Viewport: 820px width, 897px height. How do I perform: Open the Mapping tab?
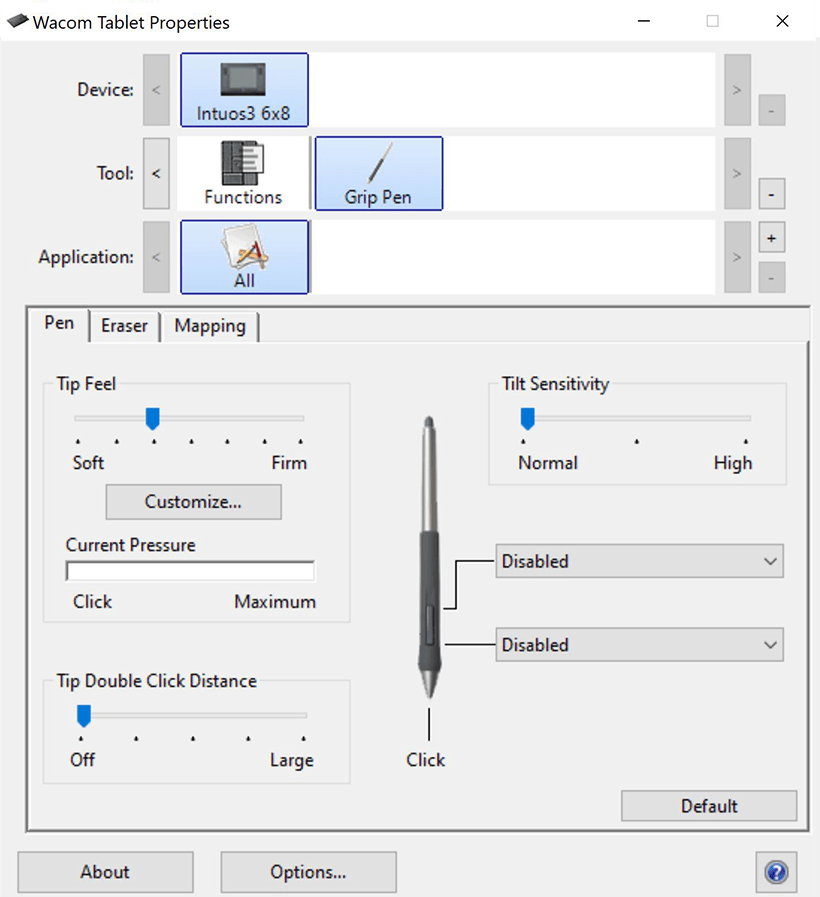tap(210, 326)
